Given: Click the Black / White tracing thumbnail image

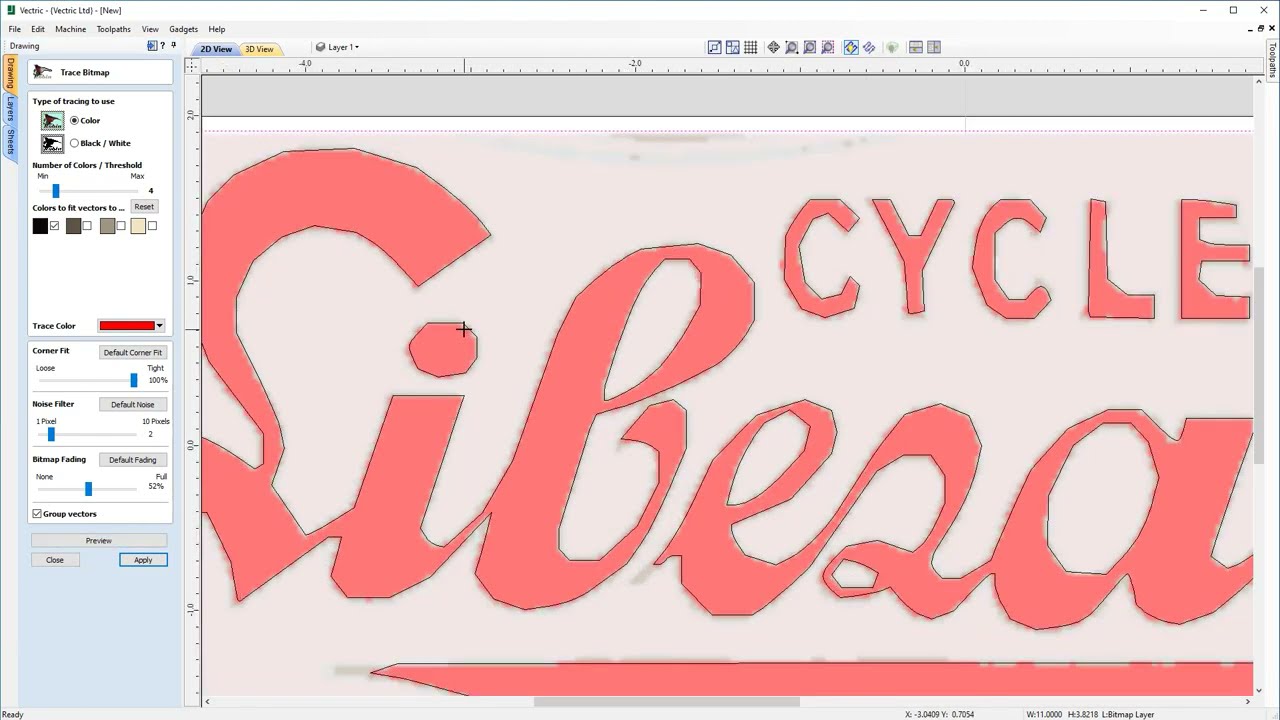Looking at the screenshot, I should tap(52, 144).
